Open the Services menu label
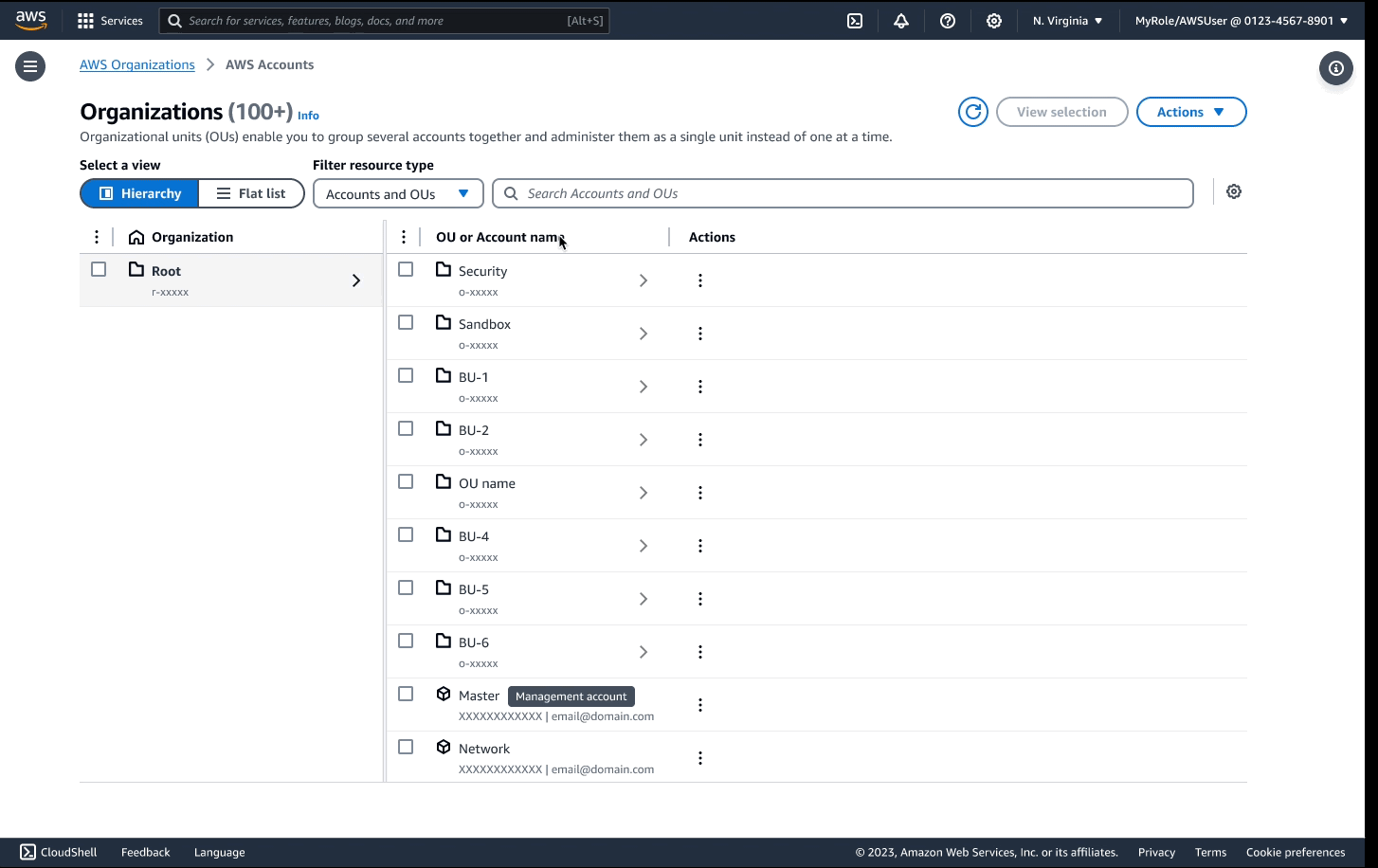1378x868 pixels. click(121, 21)
